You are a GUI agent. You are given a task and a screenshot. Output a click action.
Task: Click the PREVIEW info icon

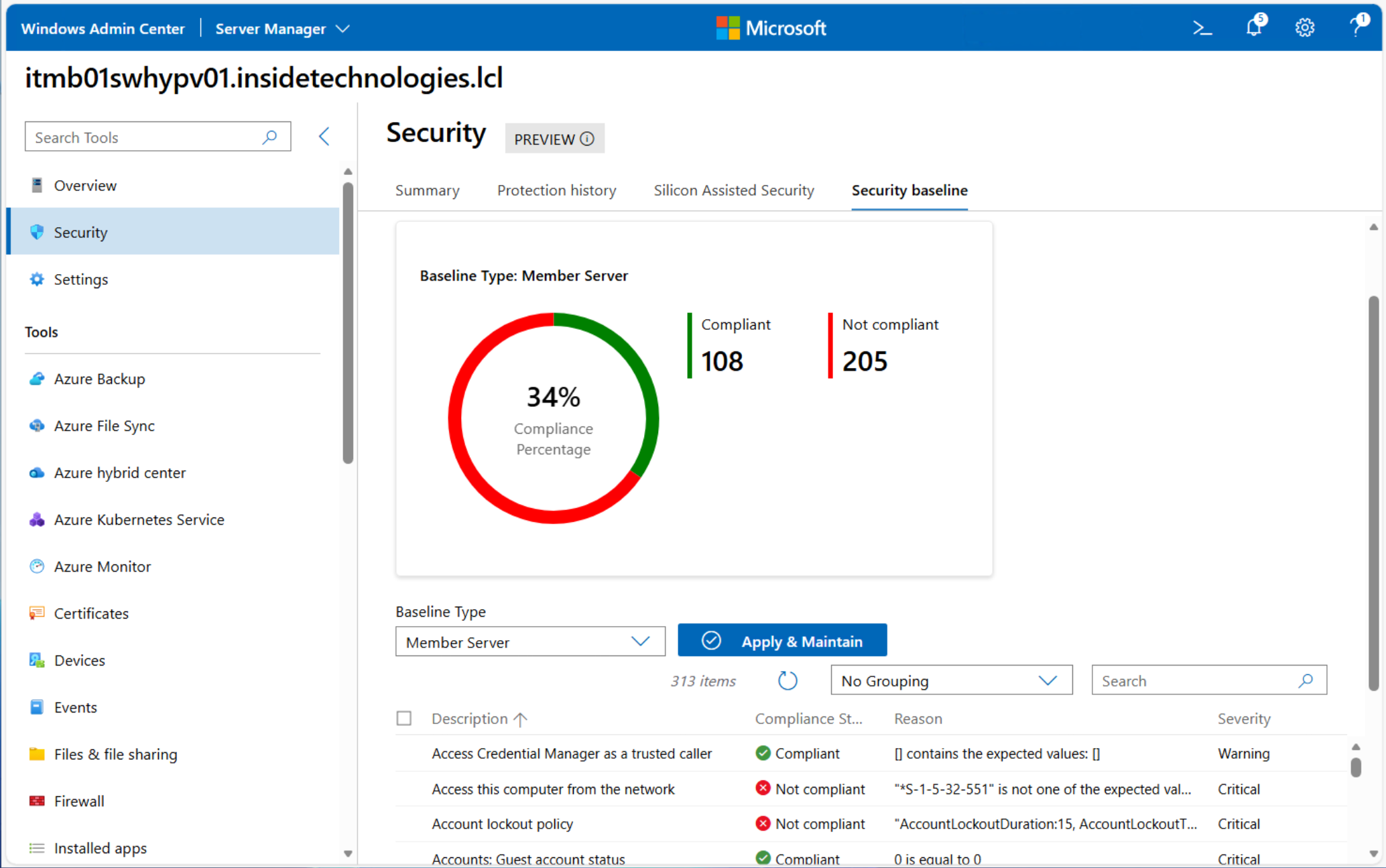coord(587,139)
